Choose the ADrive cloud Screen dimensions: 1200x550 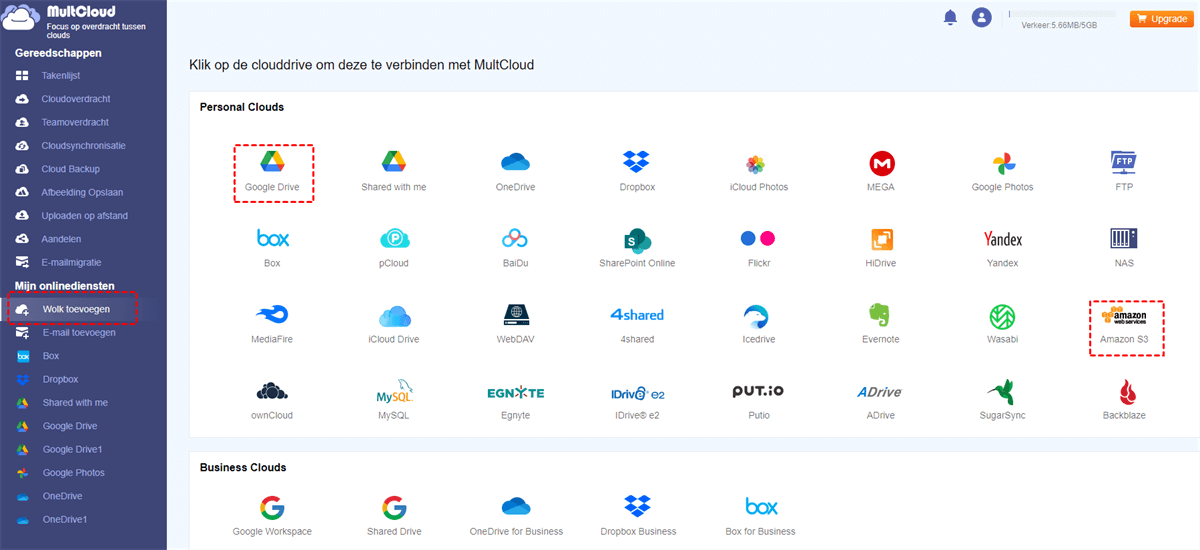(881, 401)
